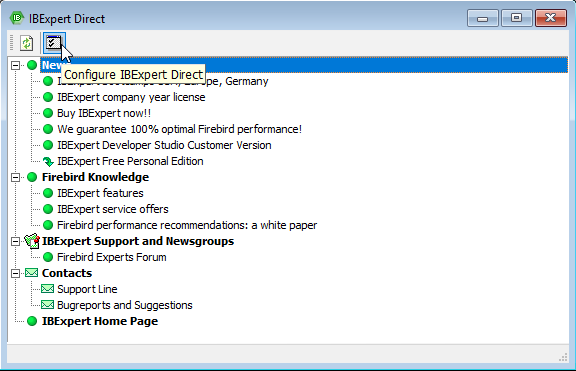Collapse IBExpert Support and Newsgroups node
This screenshot has width=576, height=371.
[x=15, y=241]
